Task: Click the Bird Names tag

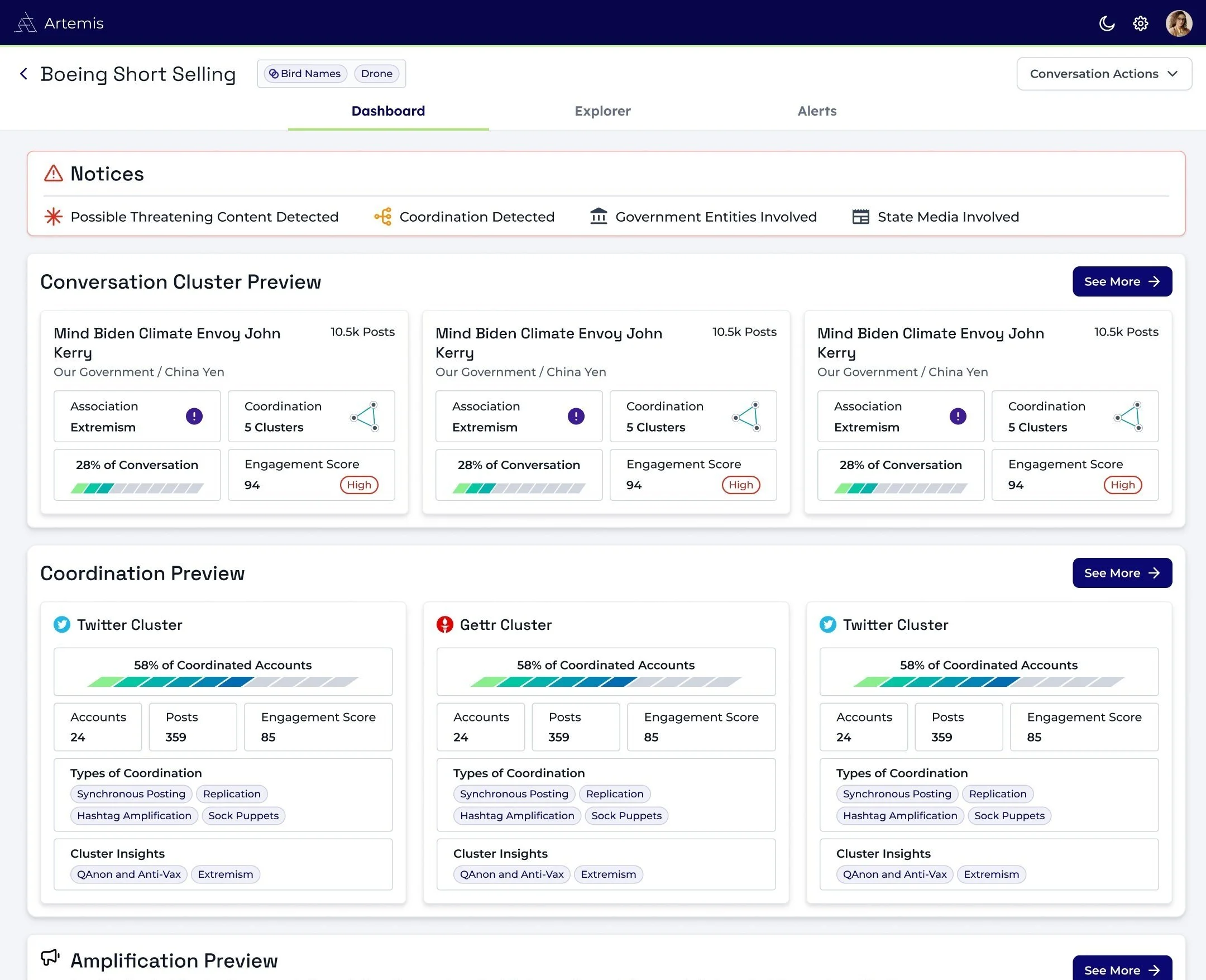Action: pos(305,74)
